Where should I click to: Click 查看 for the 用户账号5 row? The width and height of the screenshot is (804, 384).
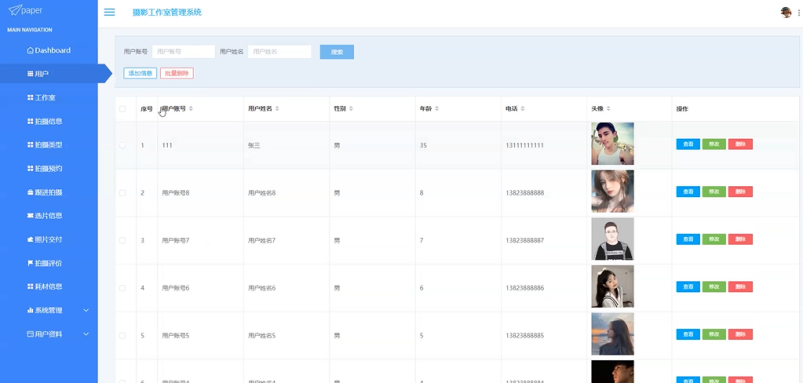[x=688, y=335]
